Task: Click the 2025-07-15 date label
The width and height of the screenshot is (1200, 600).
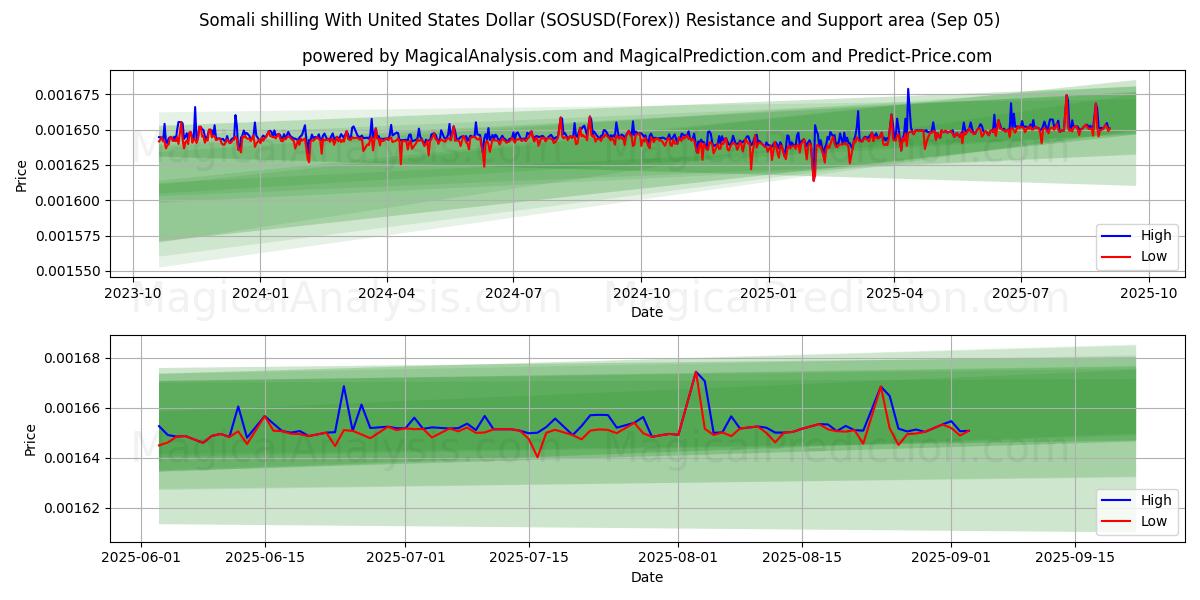Action: click(x=530, y=559)
